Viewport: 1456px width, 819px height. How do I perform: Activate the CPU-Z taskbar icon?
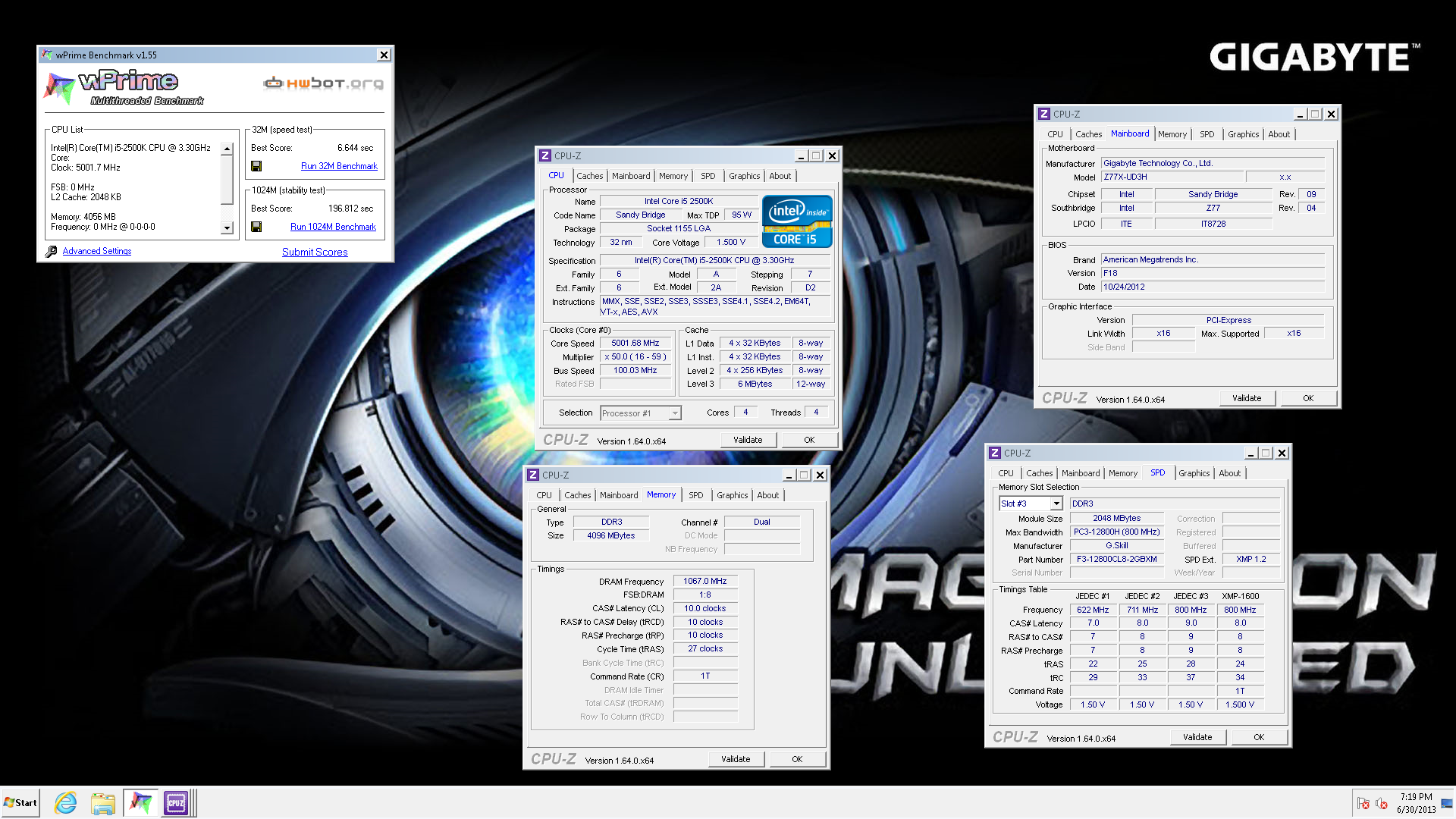pyautogui.click(x=176, y=802)
